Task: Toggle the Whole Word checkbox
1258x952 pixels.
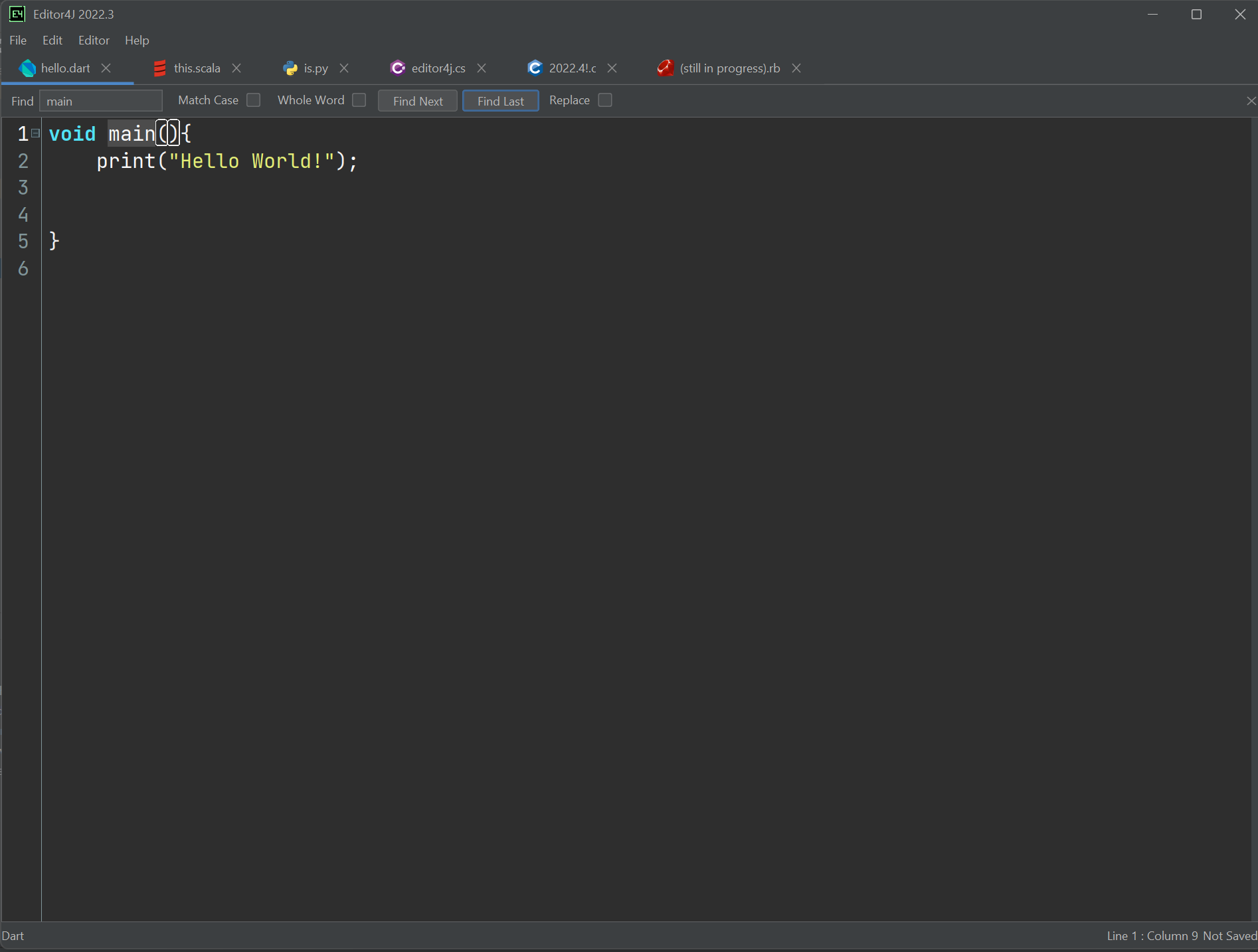Action: pyautogui.click(x=359, y=100)
